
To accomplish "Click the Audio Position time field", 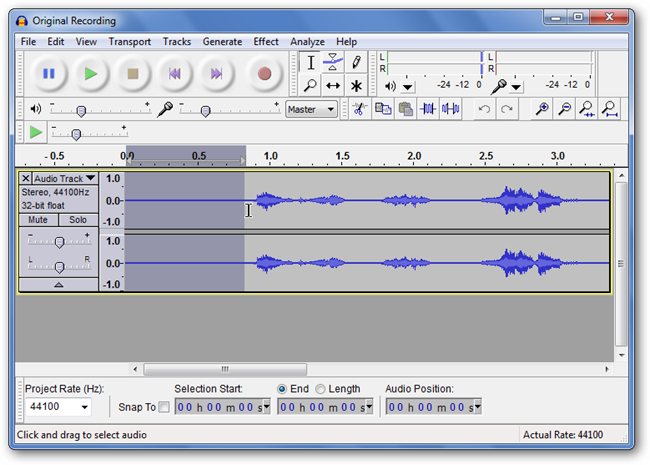I will [x=434, y=407].
